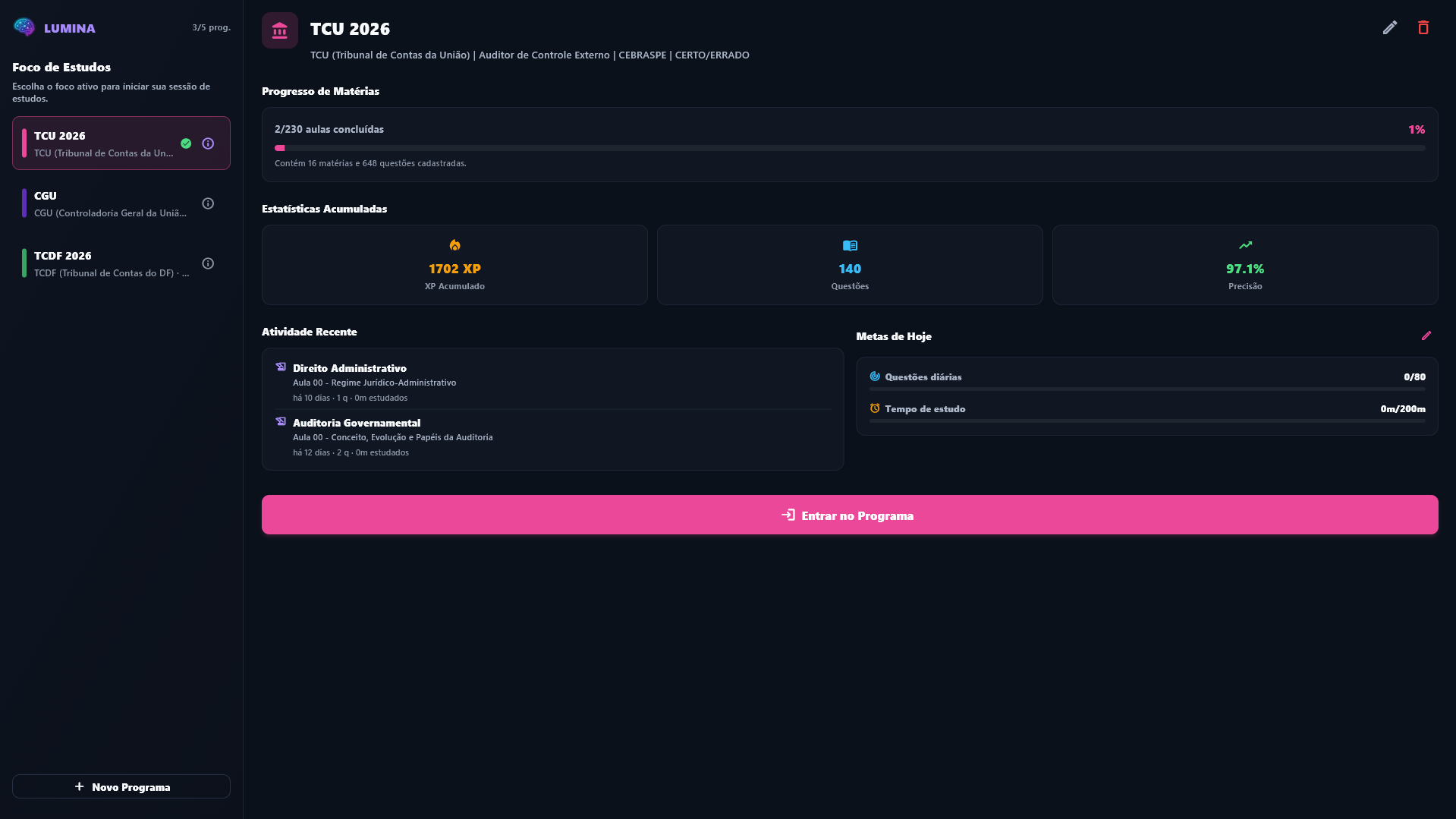Click 'Aula 00 - Regime Jurídico-Administrativo' text
1456x819 pixels.
[x=375, y=383]
